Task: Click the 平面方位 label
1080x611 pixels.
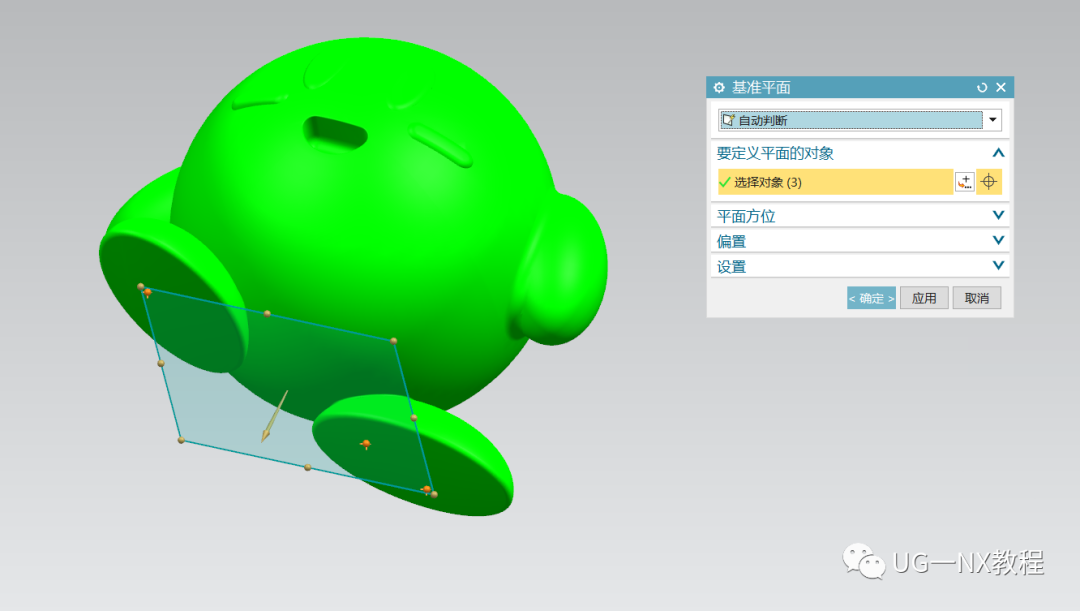Action: tap(746, 216)
